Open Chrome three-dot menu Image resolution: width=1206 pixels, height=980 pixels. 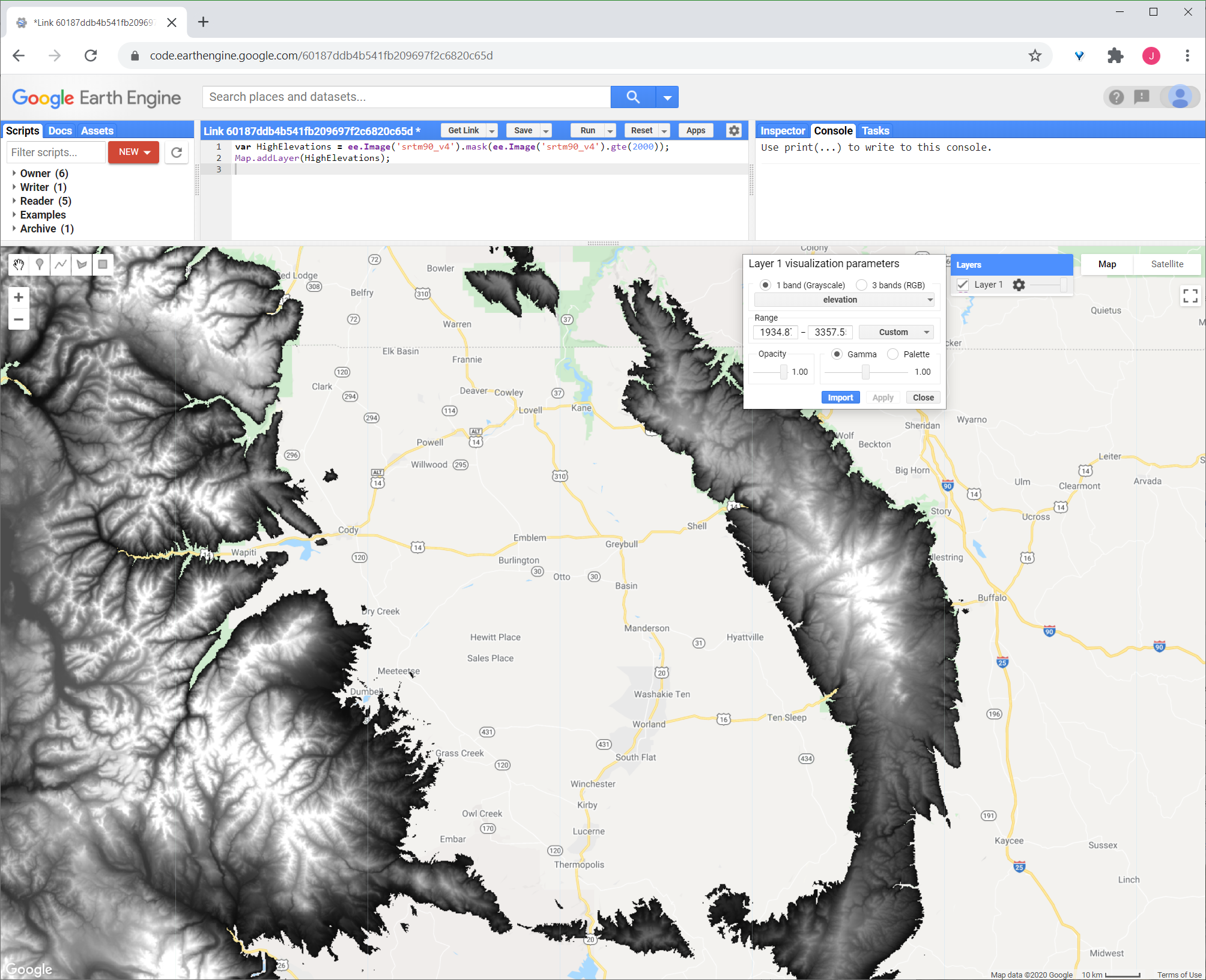[1187, 56]
